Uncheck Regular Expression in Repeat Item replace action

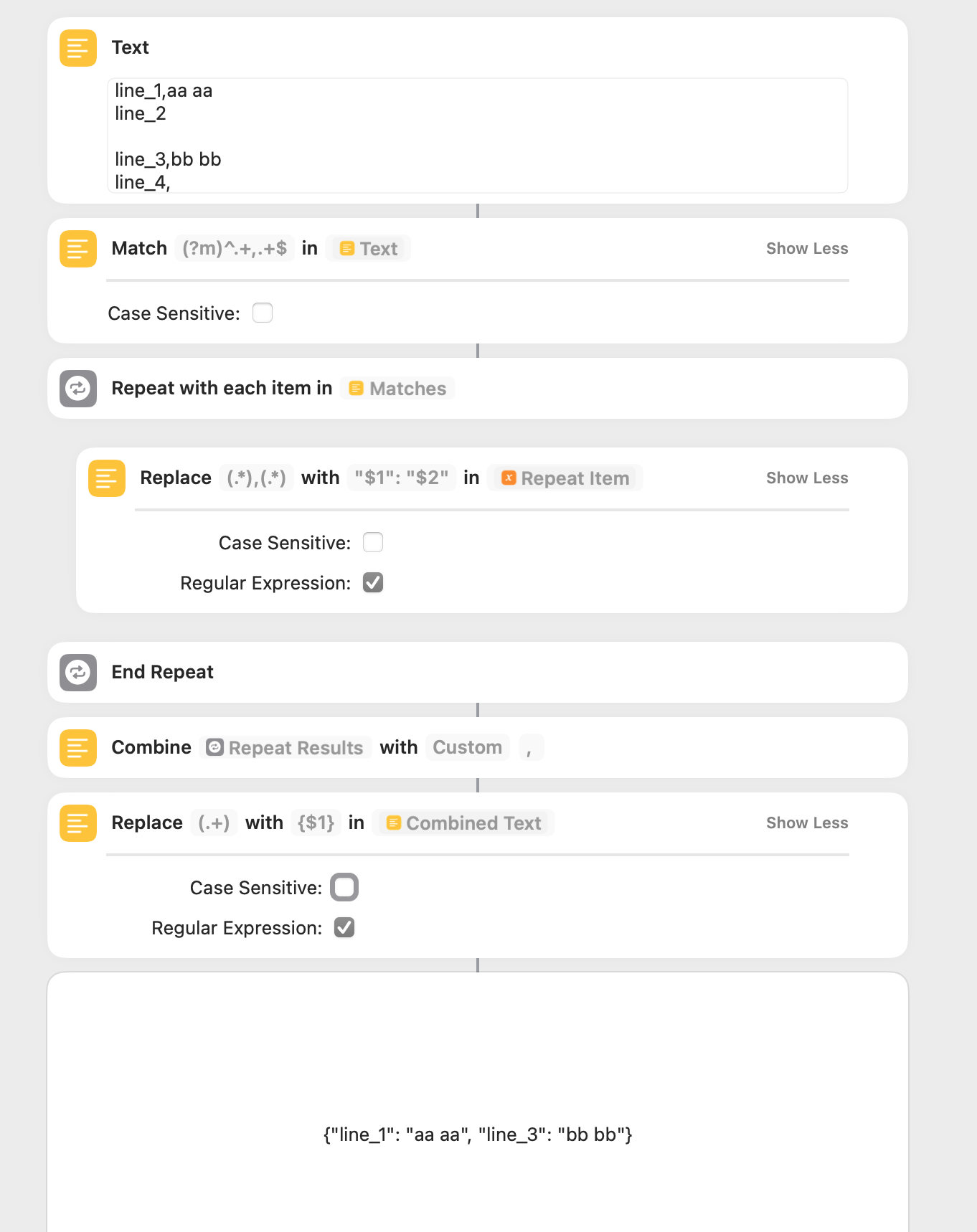[373, 582]
